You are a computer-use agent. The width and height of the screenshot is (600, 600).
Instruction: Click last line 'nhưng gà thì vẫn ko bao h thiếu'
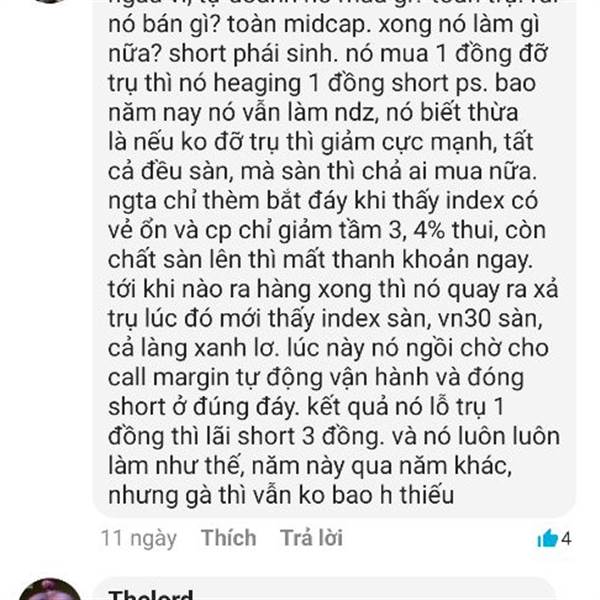[281, 495]
